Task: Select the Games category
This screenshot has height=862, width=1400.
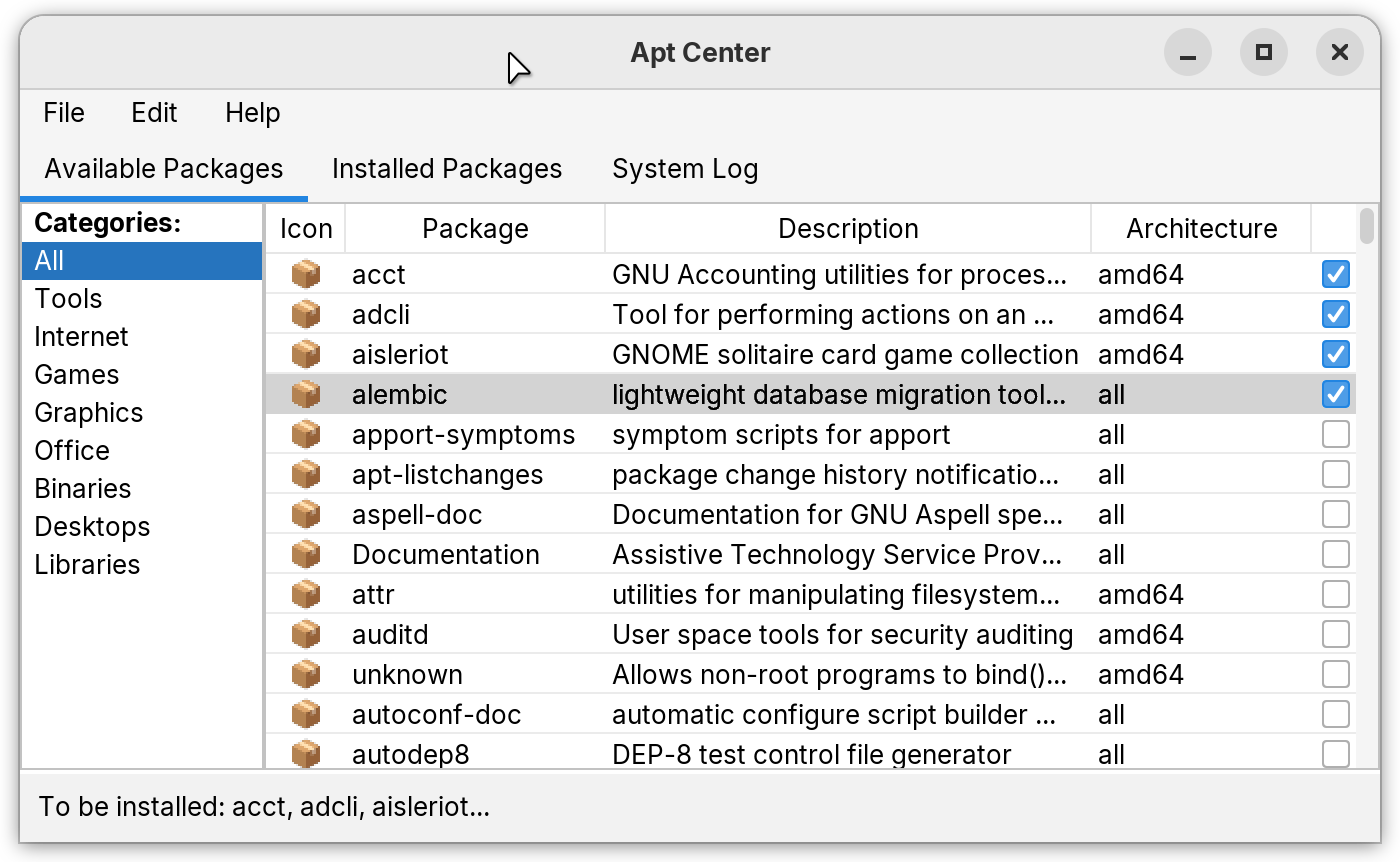Action: [77, 374]
